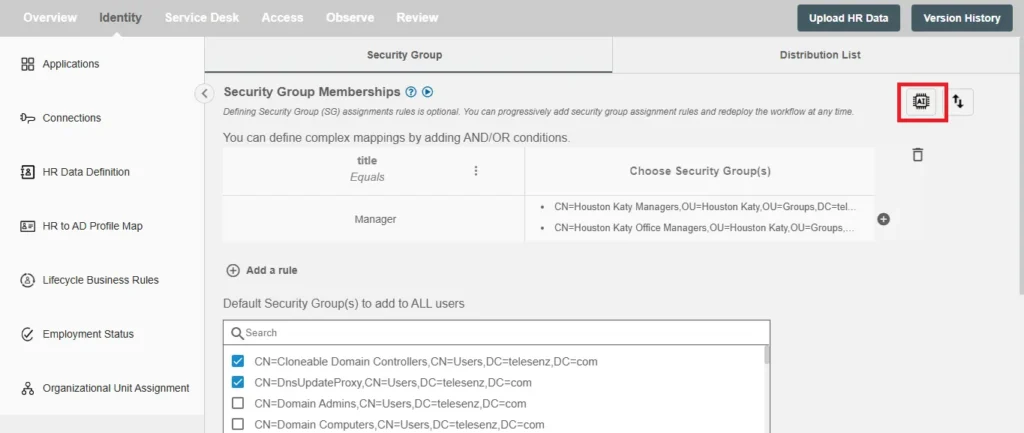
Task: Play the Security Group Memberships video icon
Action: [428, 92]
